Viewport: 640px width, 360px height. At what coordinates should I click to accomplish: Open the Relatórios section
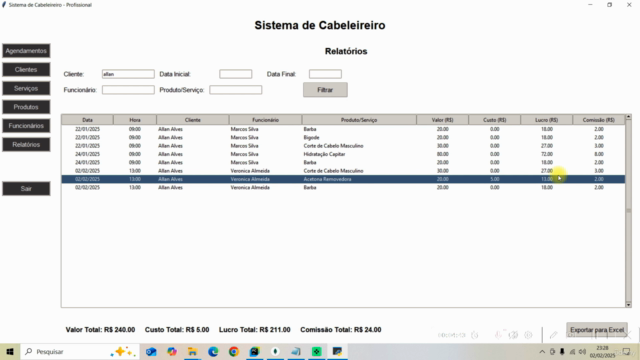pos(26,145)
